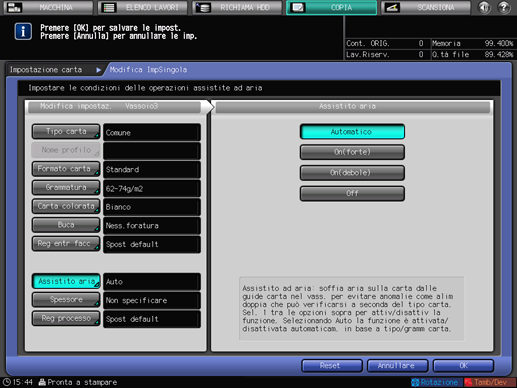Open Grammatura setting
The image size is (517, 388).
click(x=66, y=188)
